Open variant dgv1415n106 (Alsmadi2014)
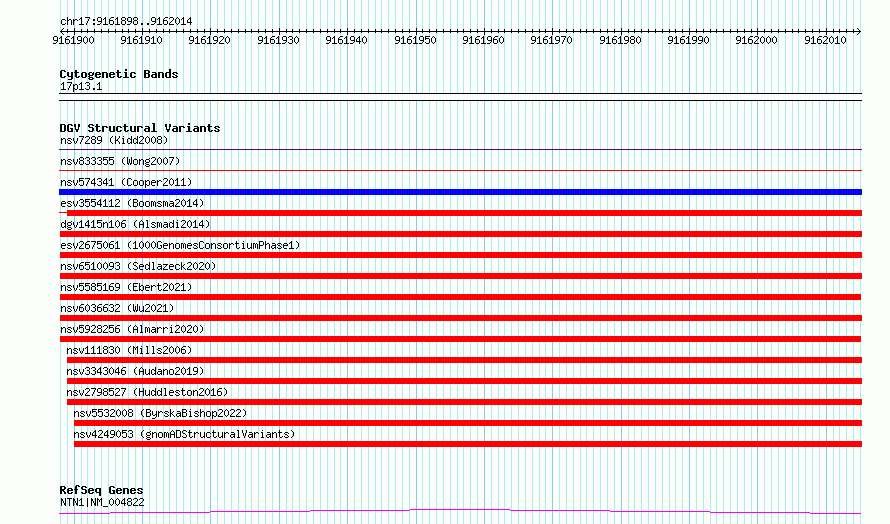Screen dimensions: 890x524 (135, 224)
